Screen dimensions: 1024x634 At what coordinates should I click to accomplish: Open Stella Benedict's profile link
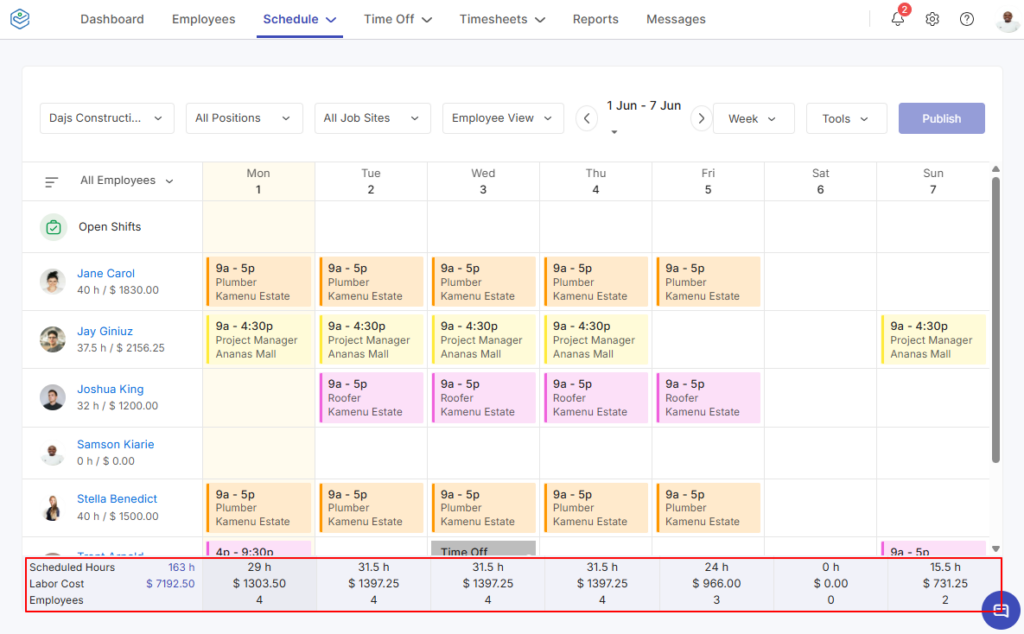[117, 499]
